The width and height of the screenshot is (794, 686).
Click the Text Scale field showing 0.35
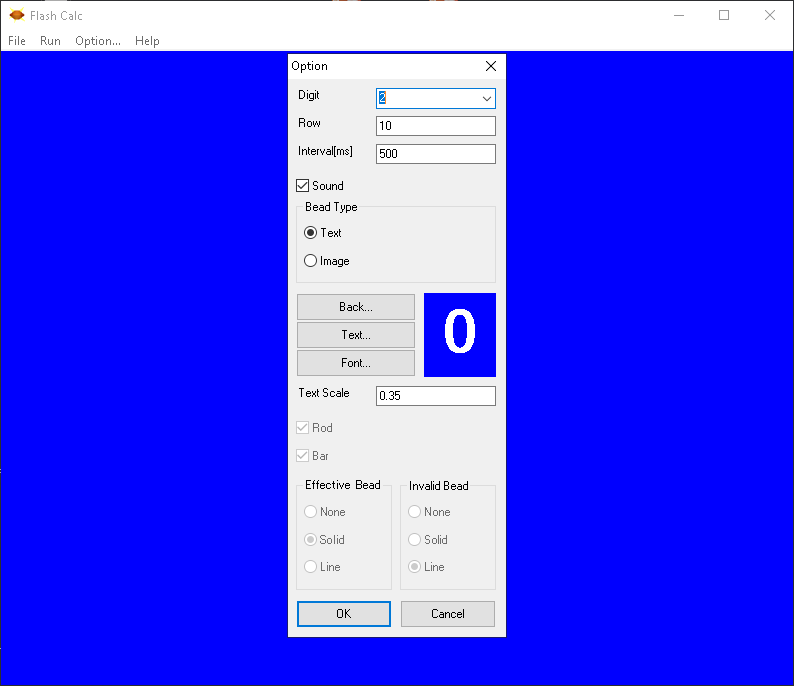click(435, 396)
